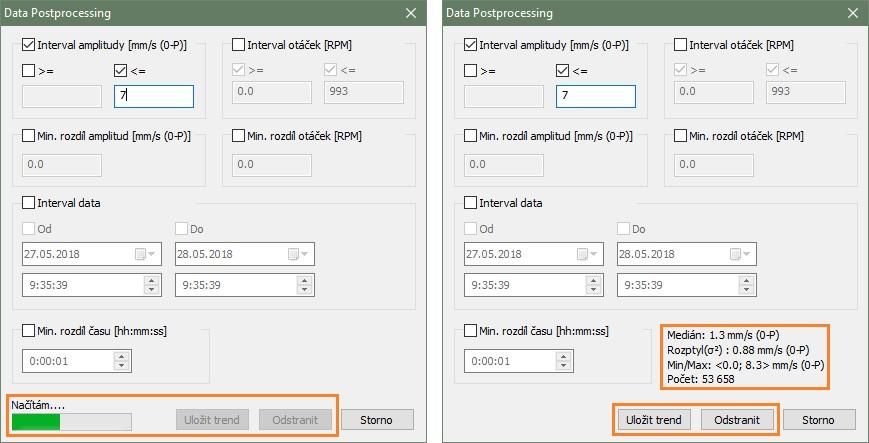Increase Od time 9:35:39 in left dialog
The width and height of the screenshot is (869, 443).
[151, 280]
